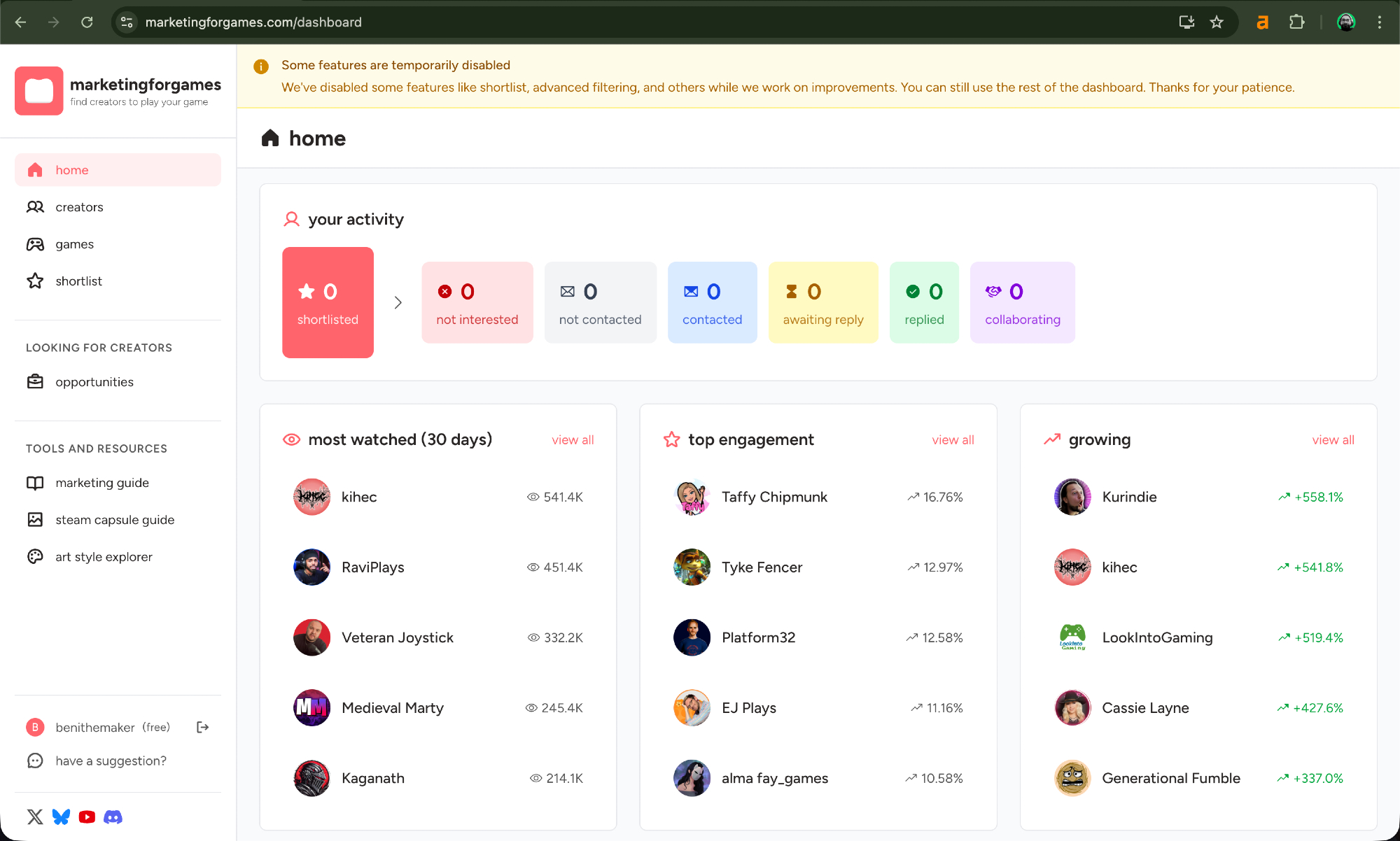Open the browser extensions puzzle icon
Image resolution: width=1400 pixels, height=841 pixels.
pos(1296,22)
